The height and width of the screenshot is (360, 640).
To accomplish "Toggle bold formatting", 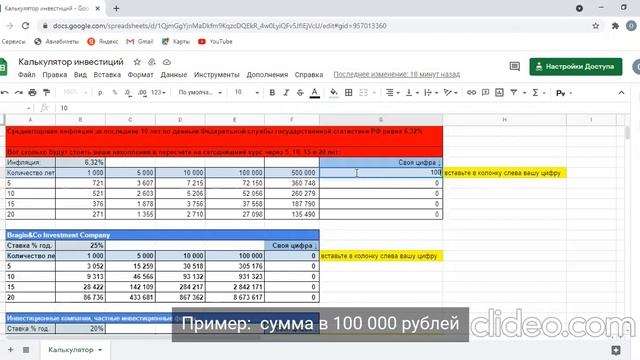I will point(272,93).
